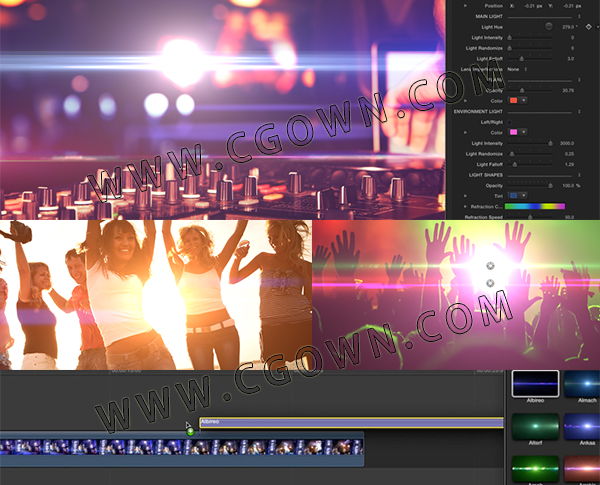Select the bright green flare preset thumbnail
The image size is (600, 485).
click(535, 468)
